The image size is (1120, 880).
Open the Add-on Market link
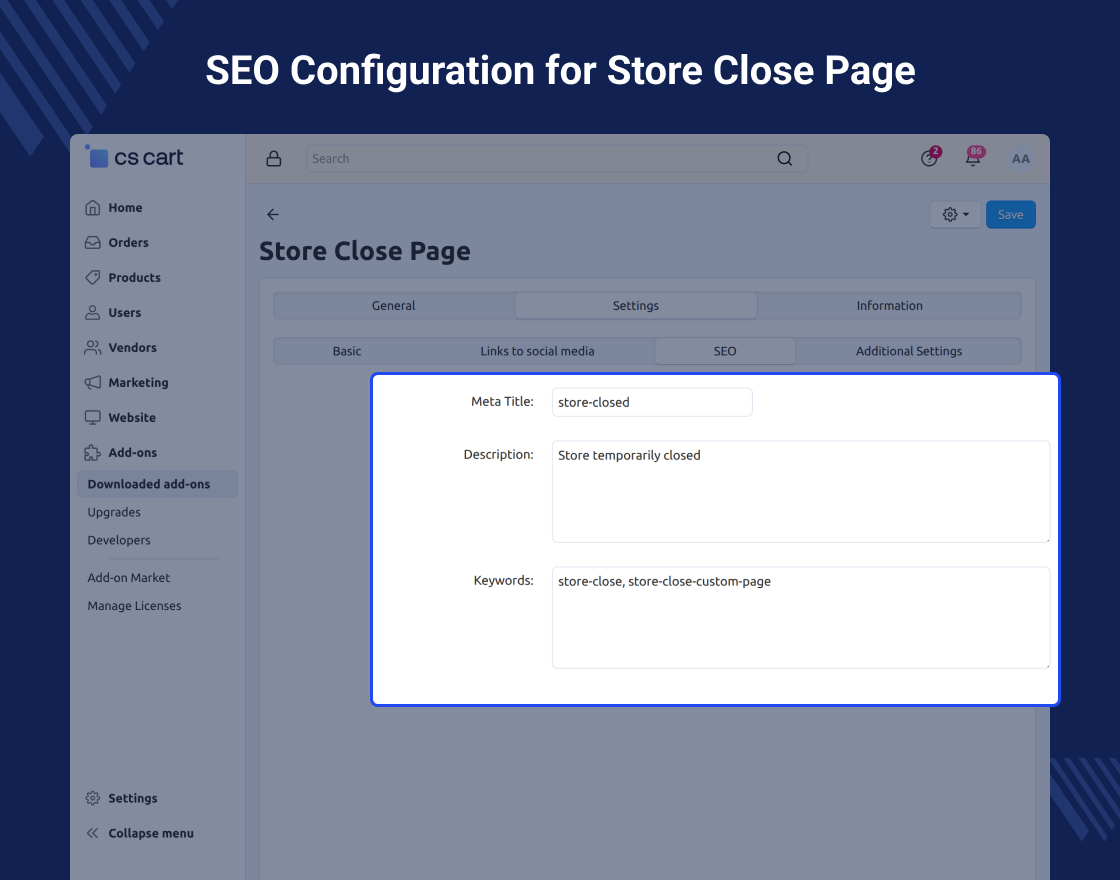point(129,578)
